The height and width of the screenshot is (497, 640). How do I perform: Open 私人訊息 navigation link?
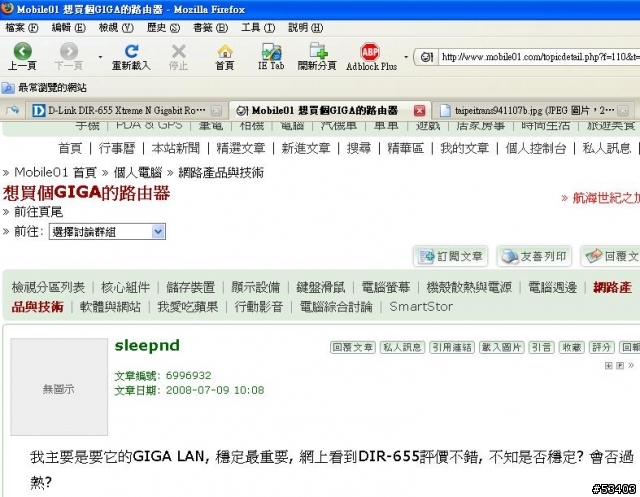tap(607, 148)
